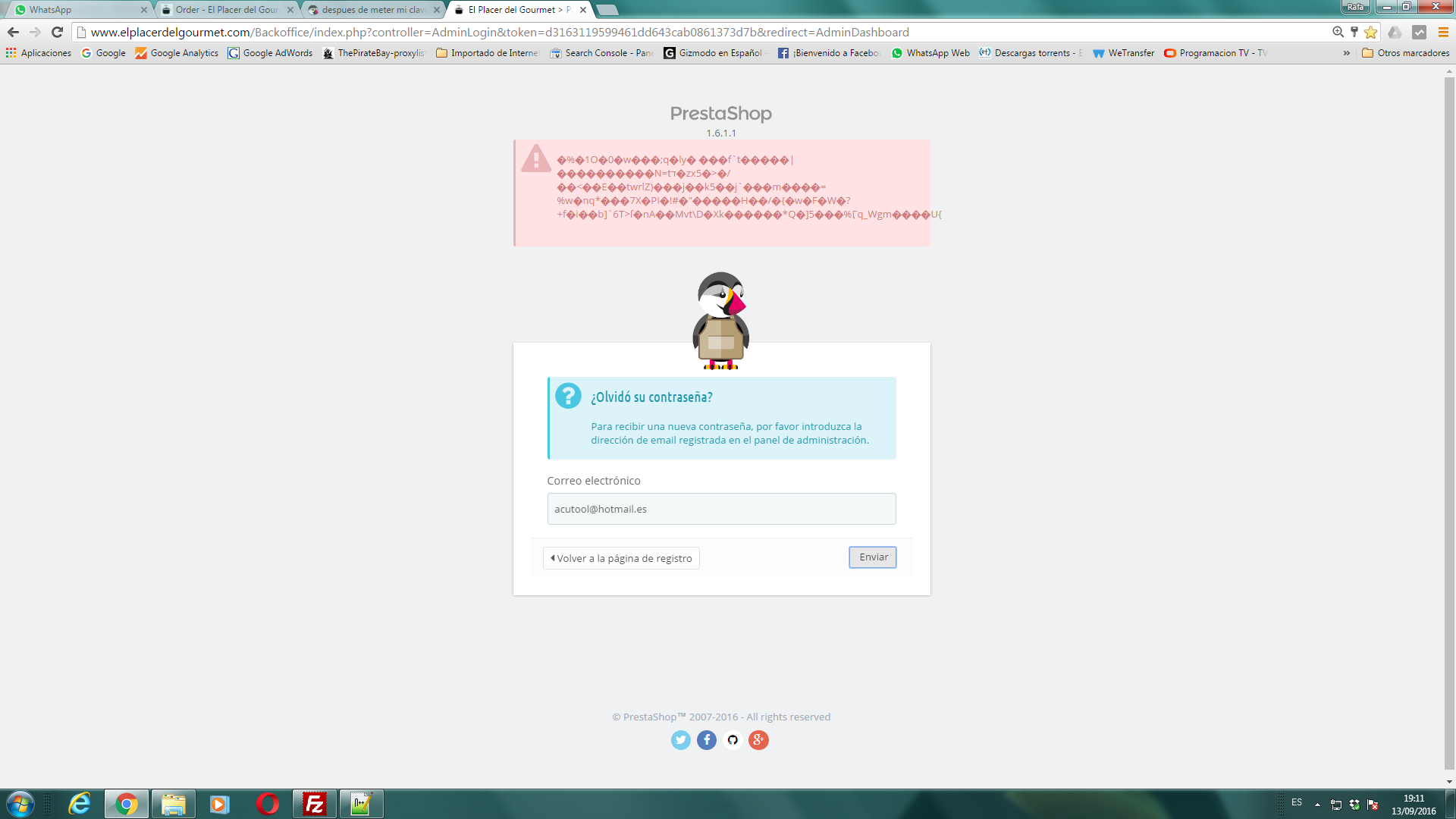Click the Correo electrónico email field
Image resolution: width=1456 pixels, height=819 pixels.
(x=721, y=509)
